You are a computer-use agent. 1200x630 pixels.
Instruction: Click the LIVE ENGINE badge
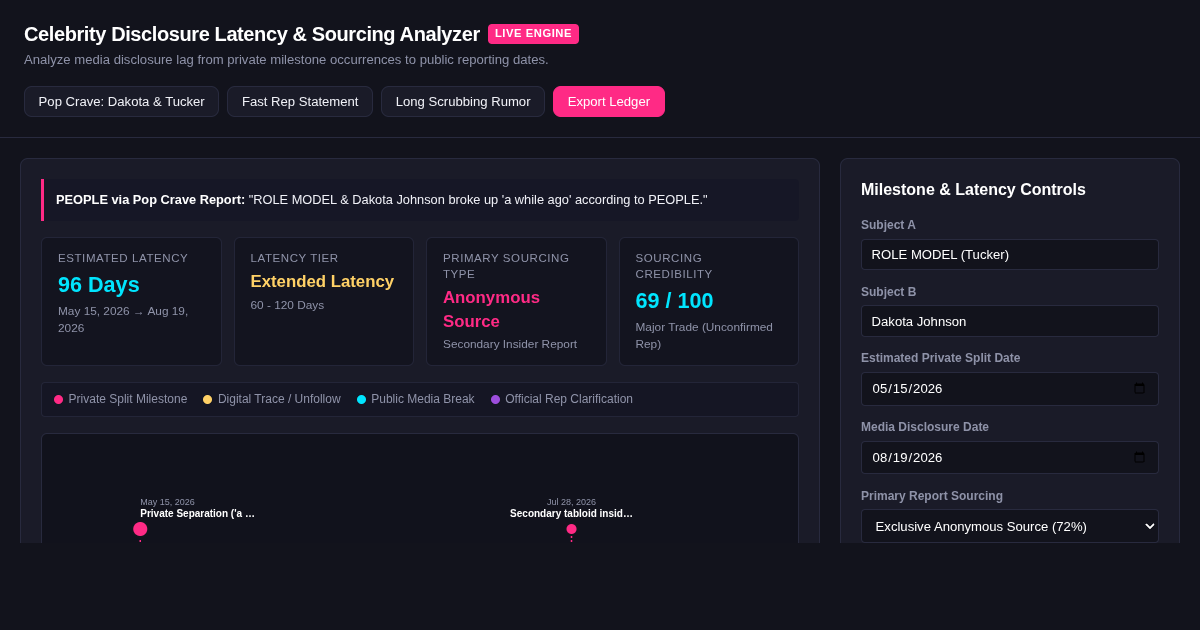click(533, 34)
